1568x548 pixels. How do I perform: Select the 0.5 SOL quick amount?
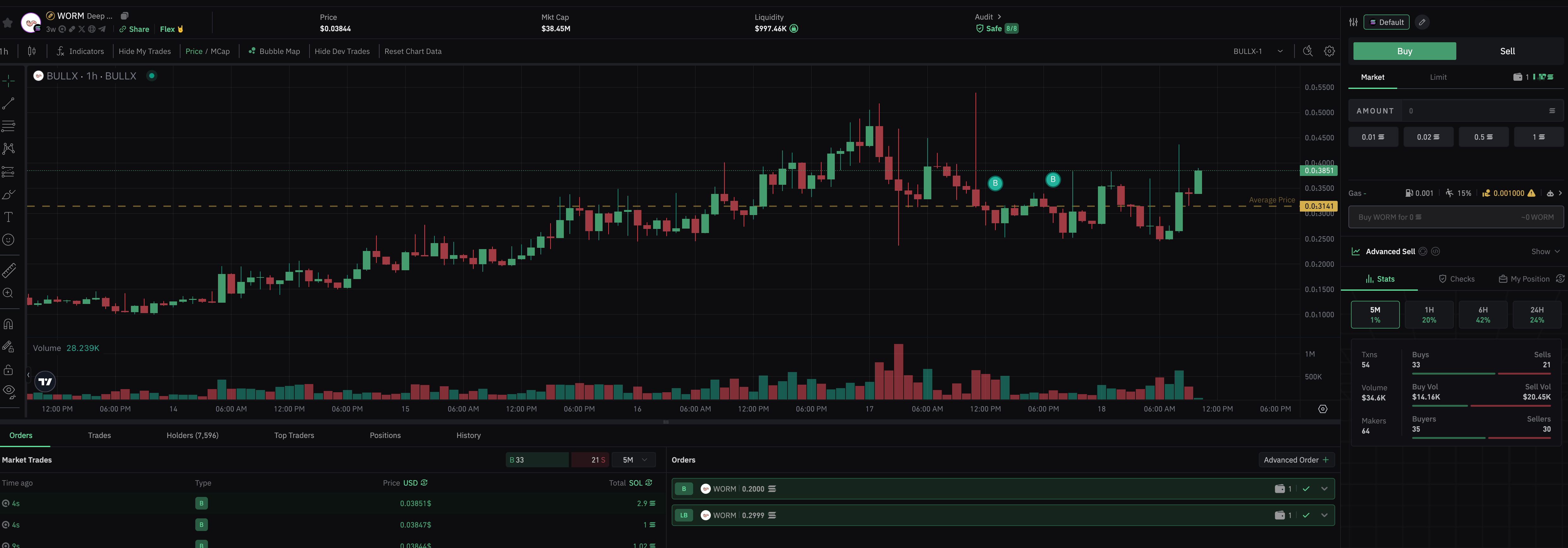click(x=1483, y=137)
